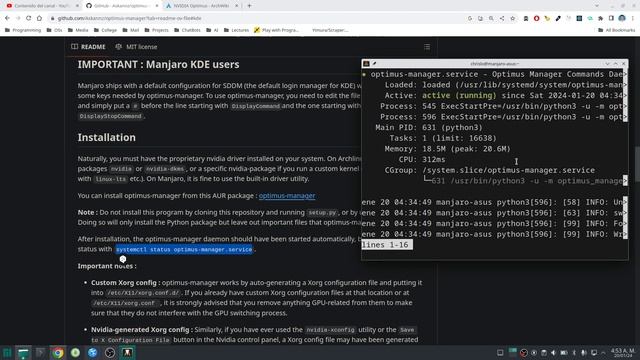
Task: Open the Play with Progra... bookmark
Action: pos(276,30)
